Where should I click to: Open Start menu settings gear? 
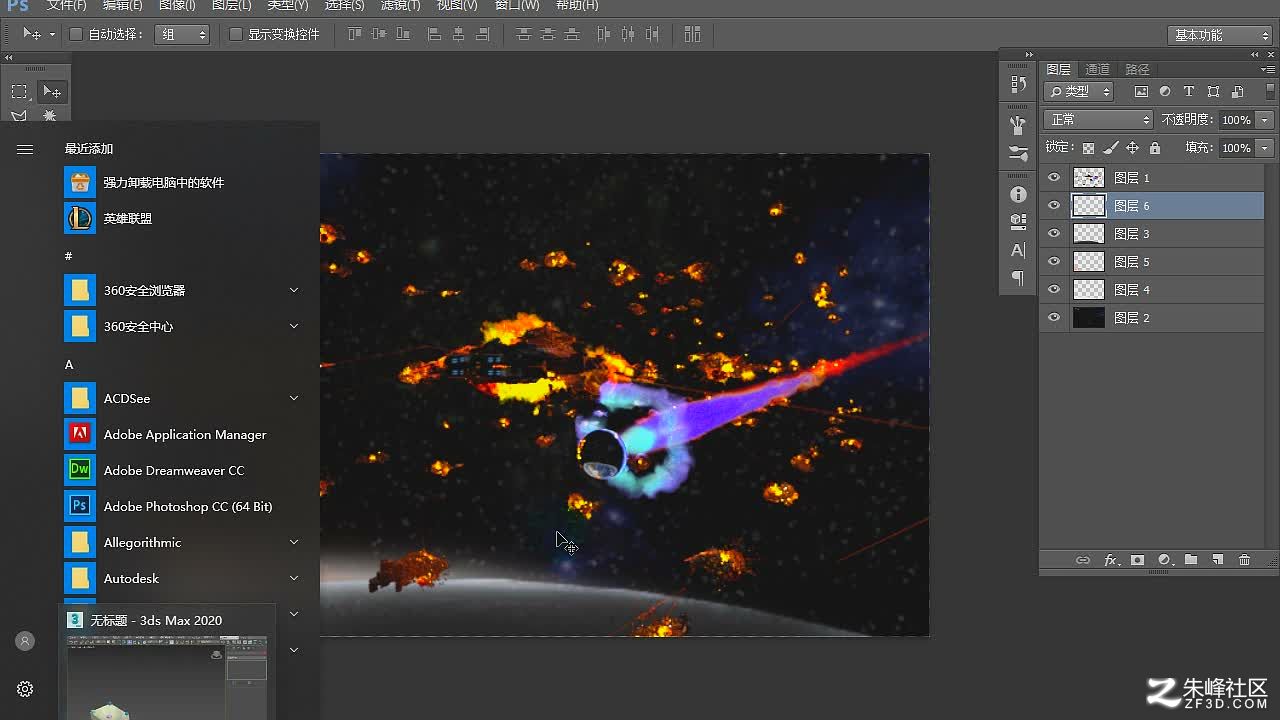25,689
